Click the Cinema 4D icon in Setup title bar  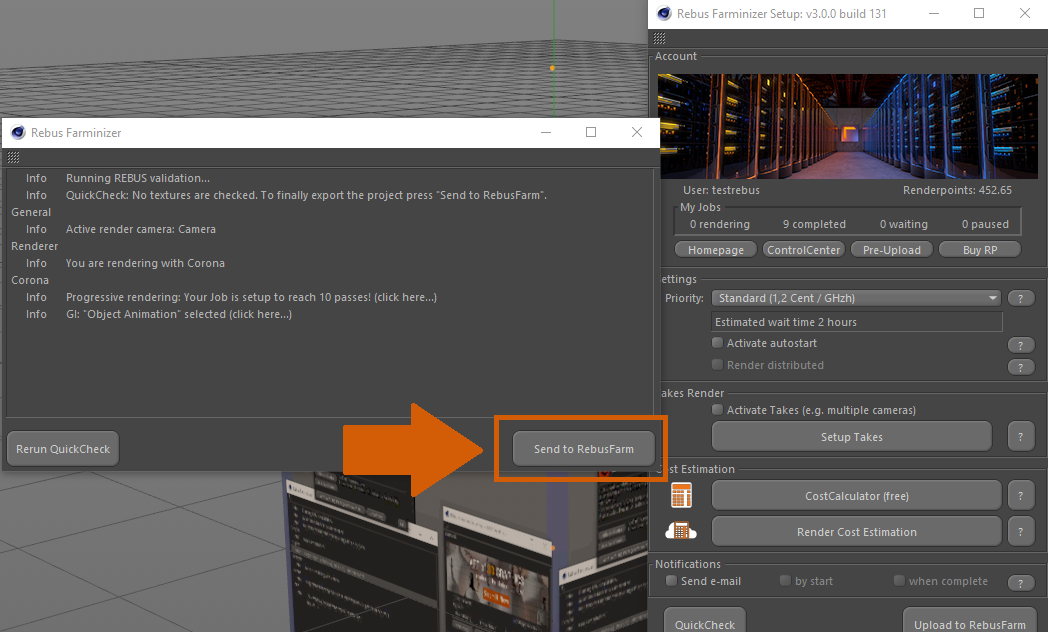664,13
